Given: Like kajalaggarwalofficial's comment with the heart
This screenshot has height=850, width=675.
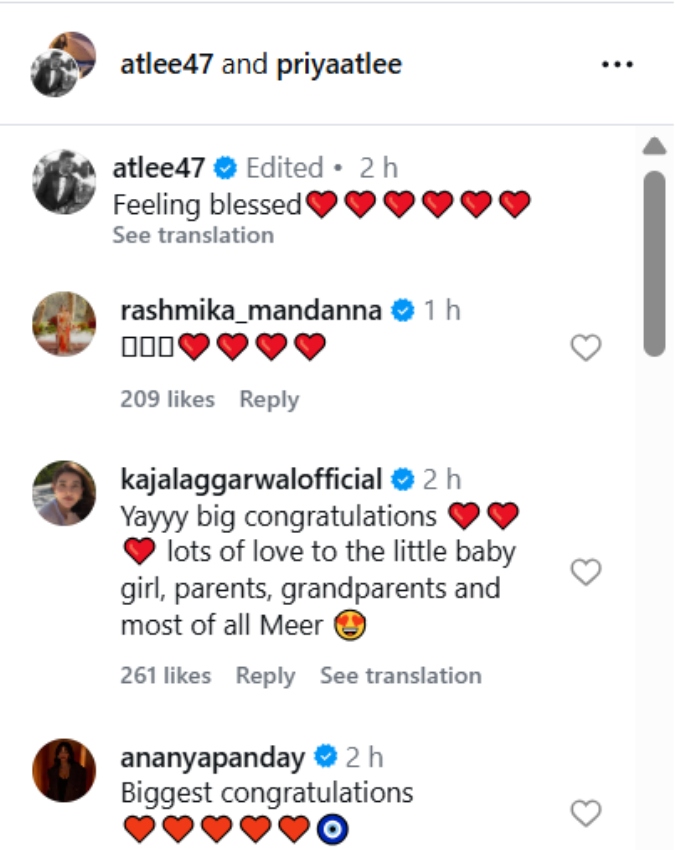Looking at the screenshot, I should [585, 572].
